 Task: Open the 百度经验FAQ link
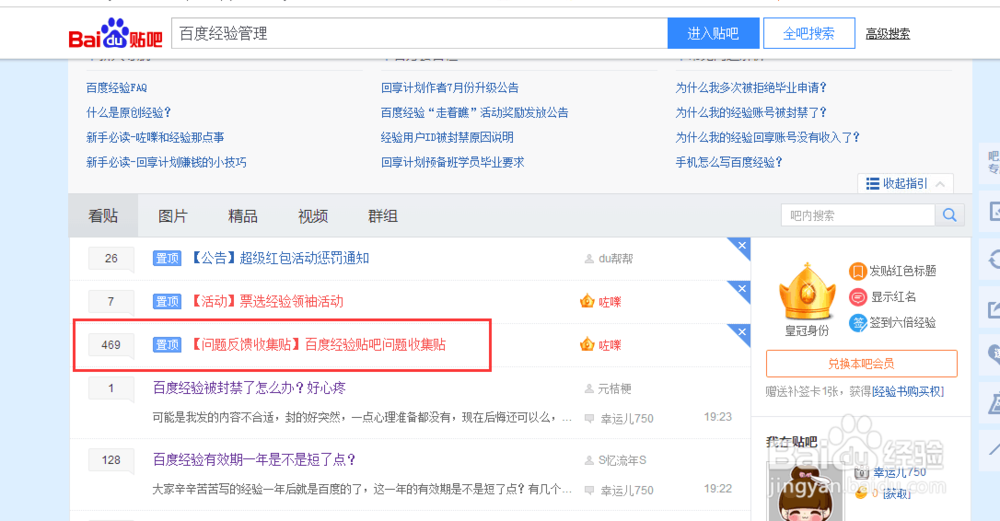coord(117,88)
